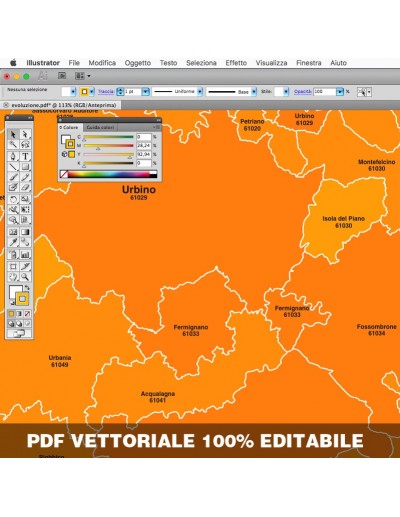Select the Scale tool

(25, 199)
